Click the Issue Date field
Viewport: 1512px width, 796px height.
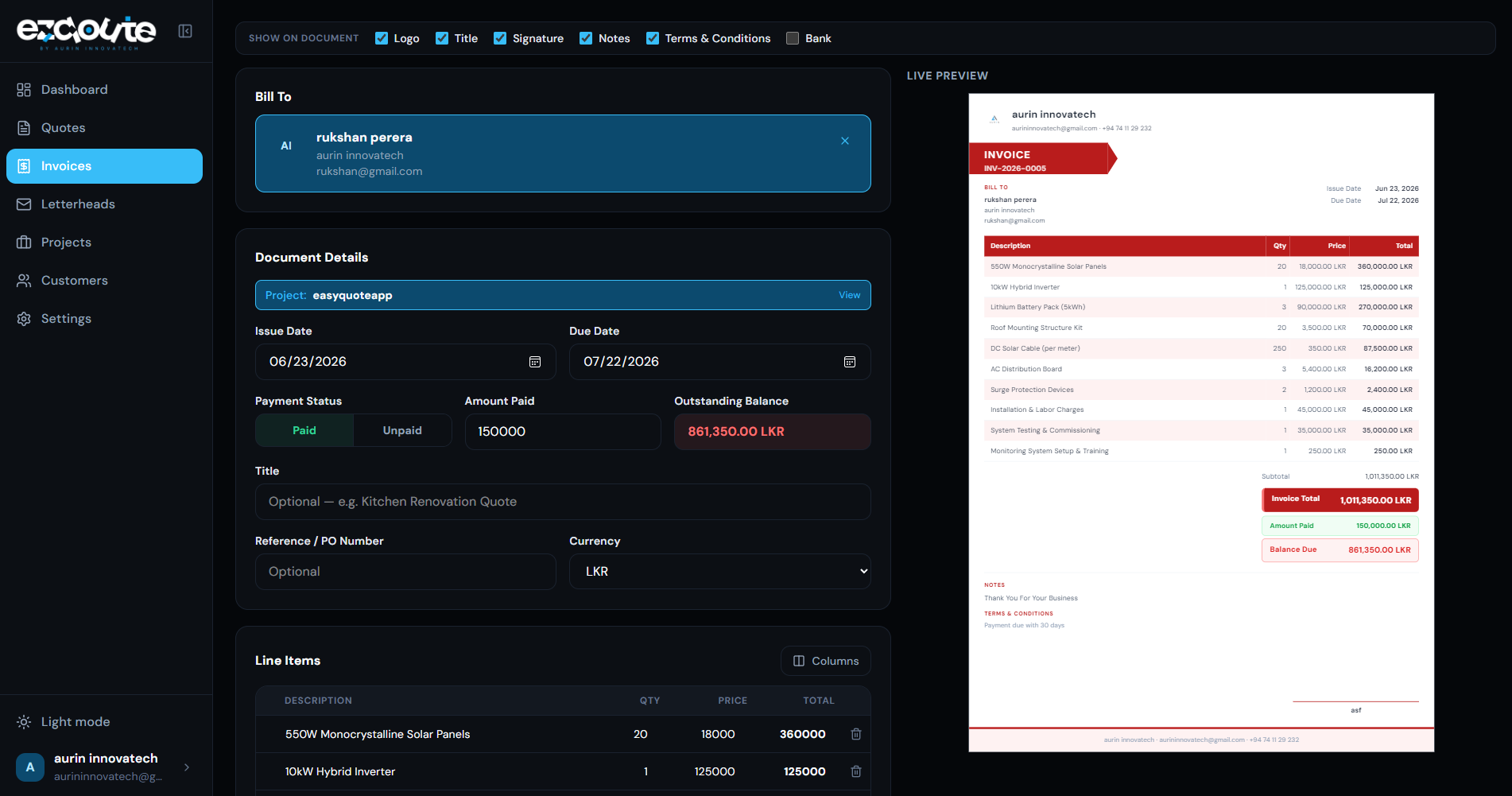tap(405, 362)
